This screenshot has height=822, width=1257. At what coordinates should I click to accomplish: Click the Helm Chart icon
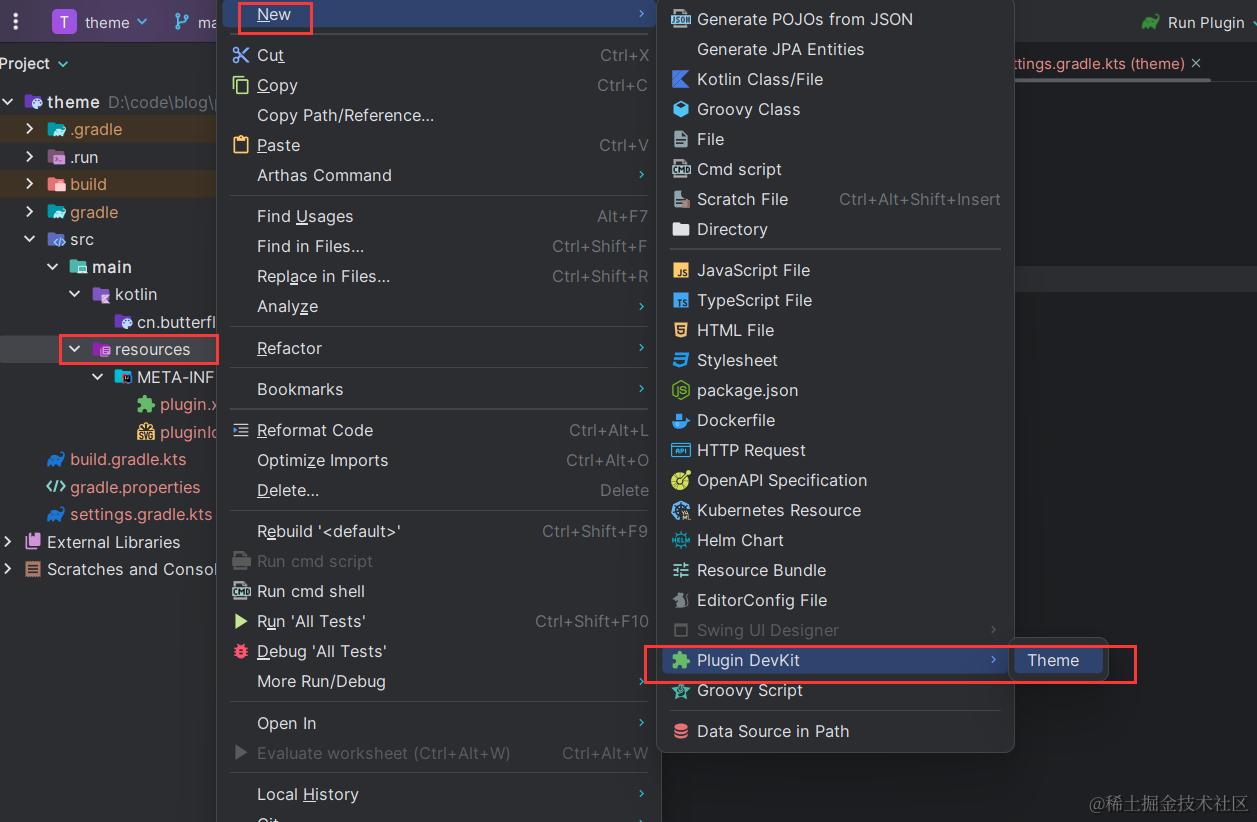click(x=681, y=540)
